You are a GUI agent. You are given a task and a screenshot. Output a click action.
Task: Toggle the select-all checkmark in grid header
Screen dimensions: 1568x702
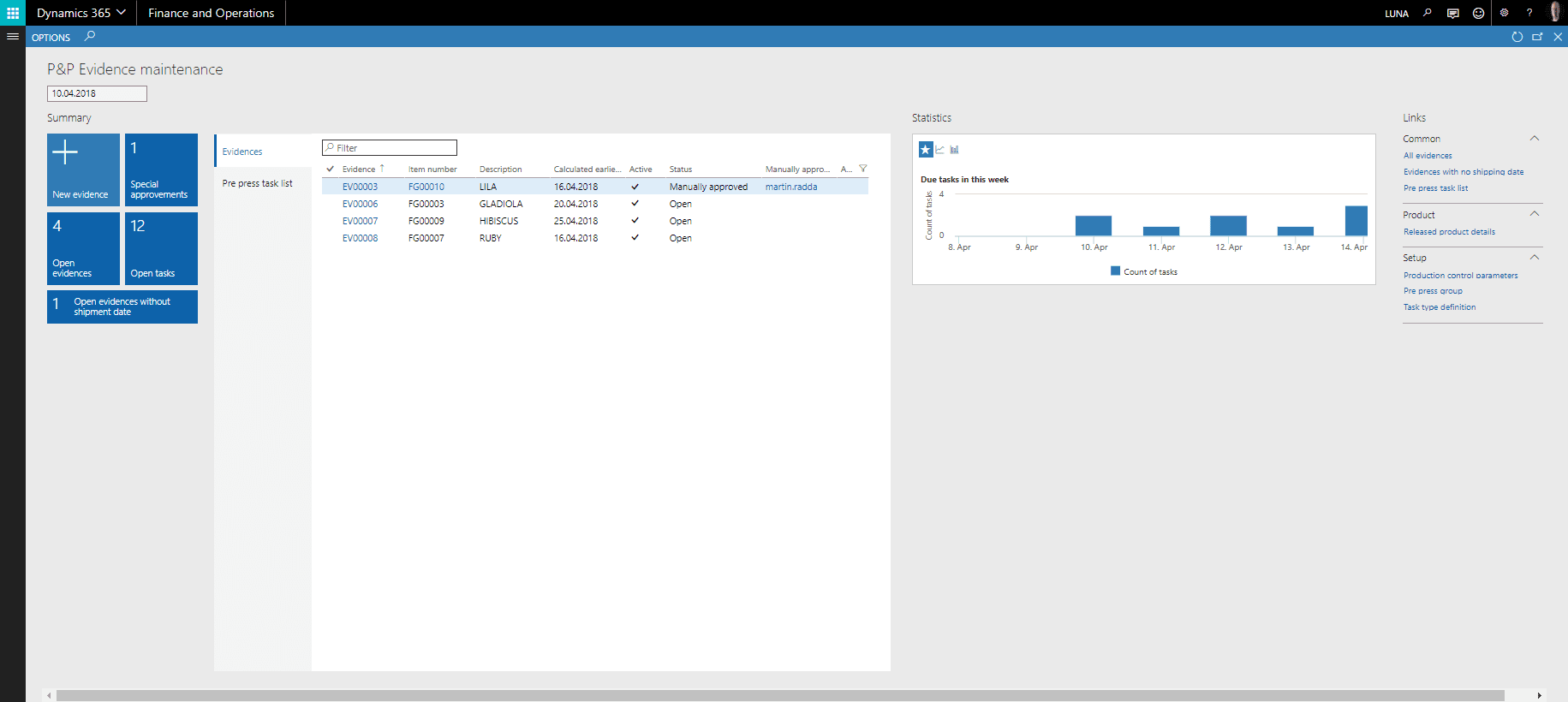tap(330, 169)
